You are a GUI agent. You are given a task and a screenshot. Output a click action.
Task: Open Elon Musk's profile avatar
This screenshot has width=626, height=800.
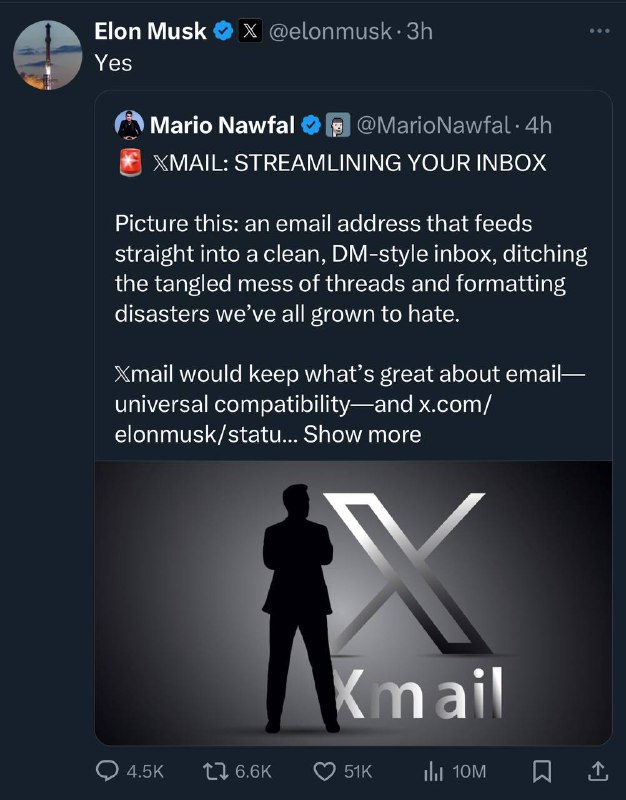[x=47, y=54]
